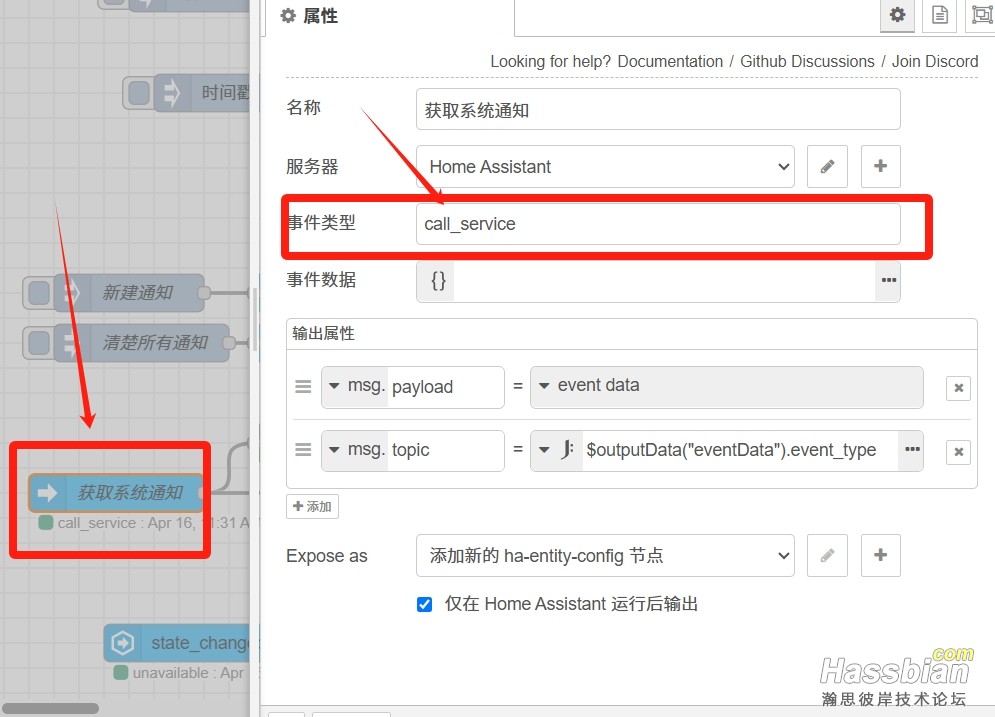The image size is (995, 717).
Task: Select the 获取系统通知 events node
Action: click(116, 492)
